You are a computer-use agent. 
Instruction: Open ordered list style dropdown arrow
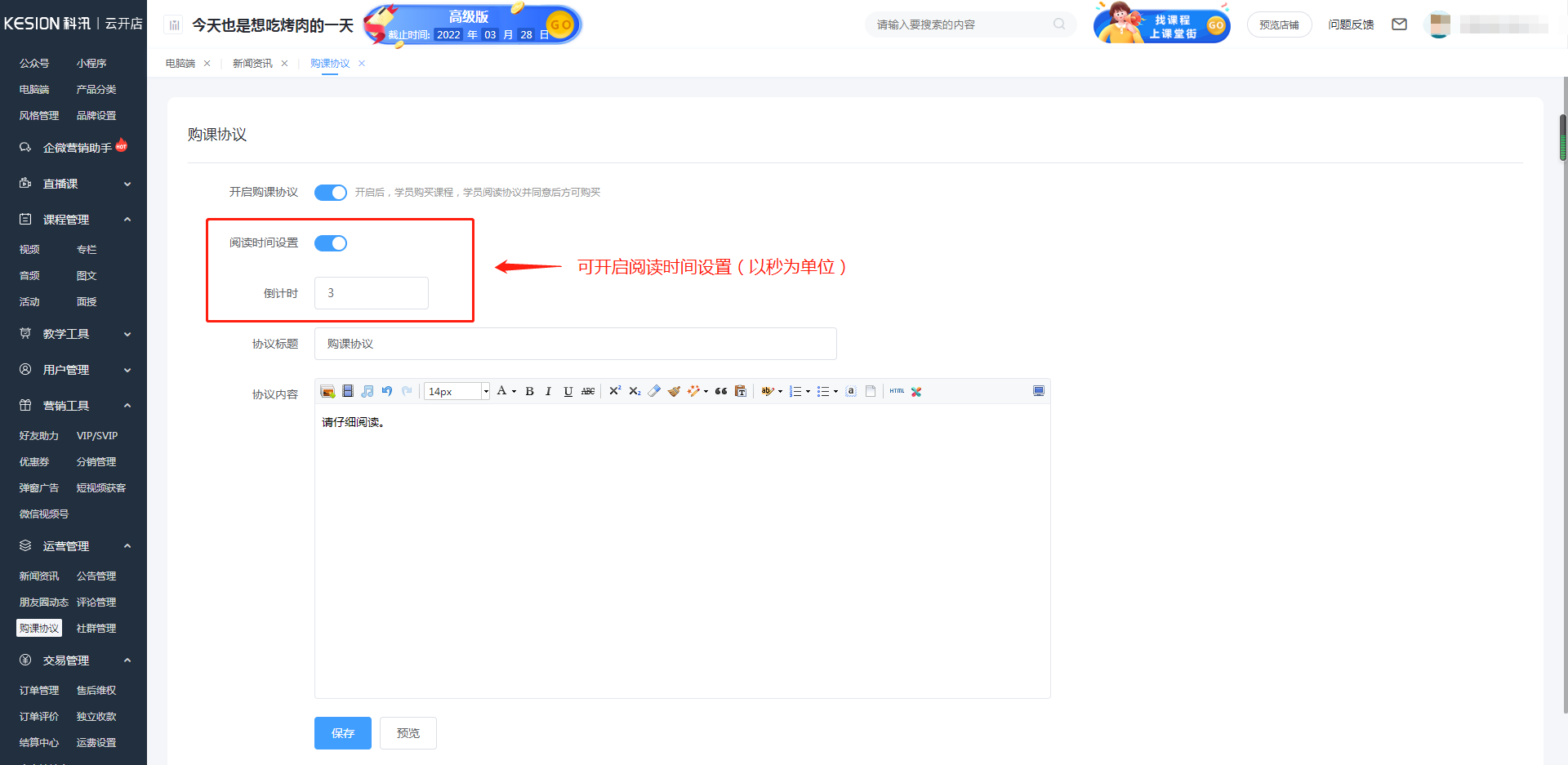click(808, 391)
